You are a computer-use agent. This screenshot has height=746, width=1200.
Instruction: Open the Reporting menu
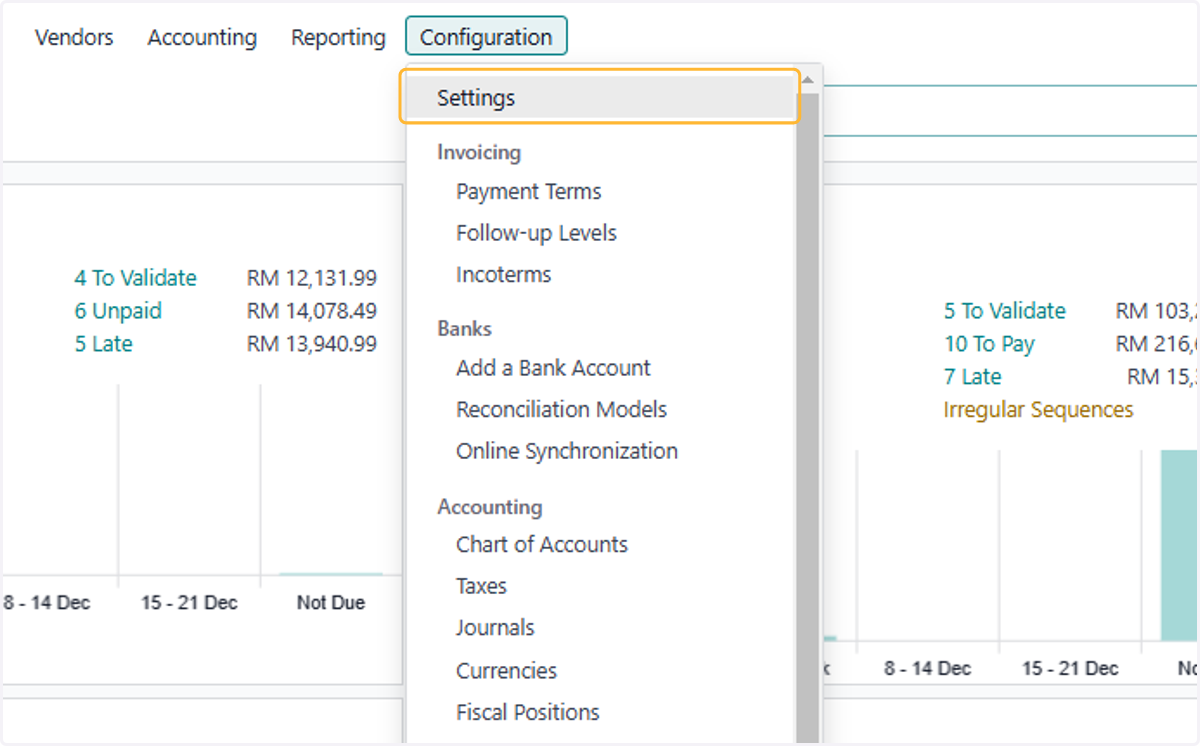[x=338, y=37]
